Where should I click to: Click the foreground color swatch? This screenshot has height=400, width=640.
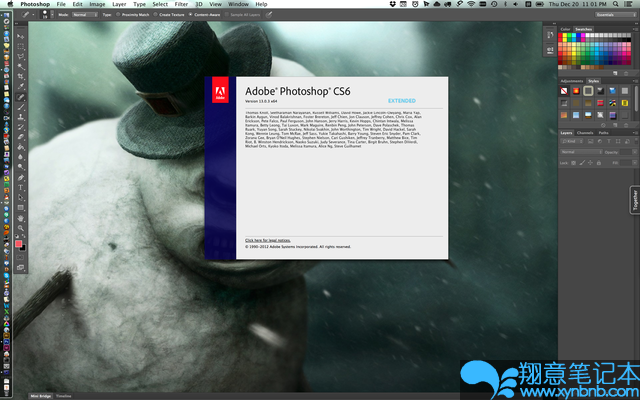(18, 244)
